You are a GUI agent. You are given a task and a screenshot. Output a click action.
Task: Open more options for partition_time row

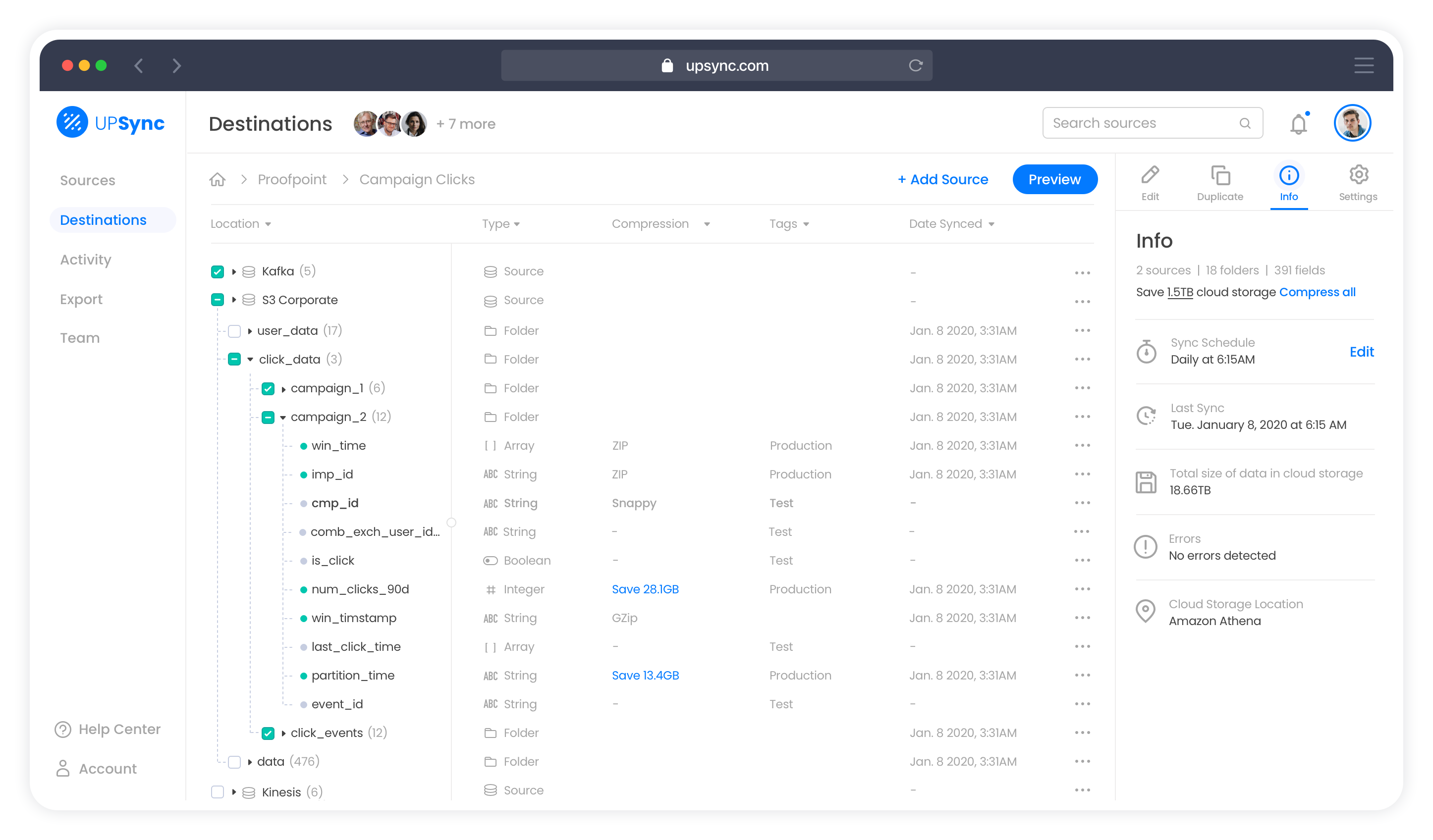point(1082,675)
